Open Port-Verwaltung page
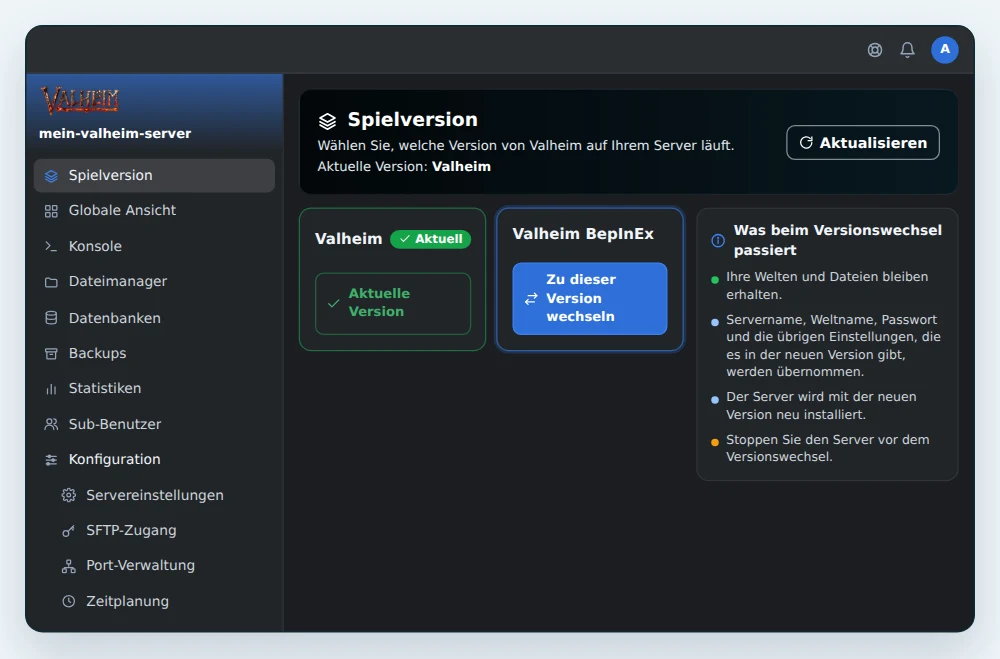 163,566
